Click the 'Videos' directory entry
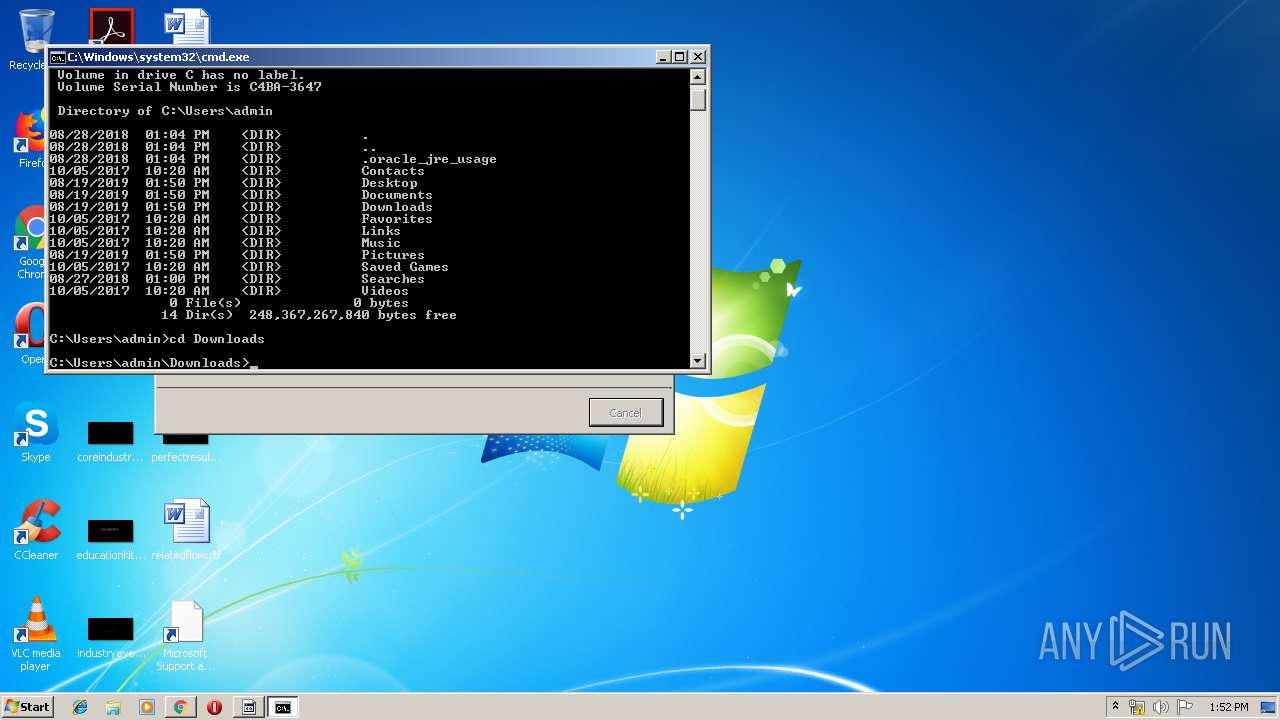 (x=385, y=291)
